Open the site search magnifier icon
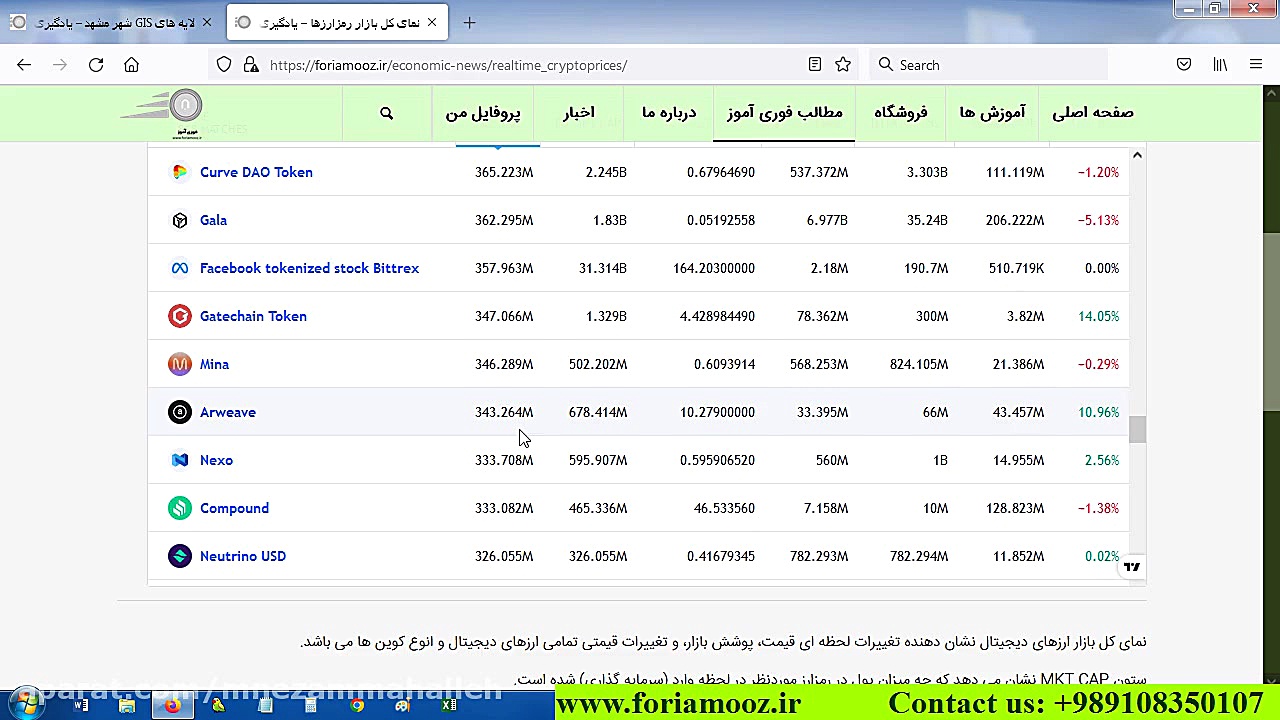 point(387,113)
